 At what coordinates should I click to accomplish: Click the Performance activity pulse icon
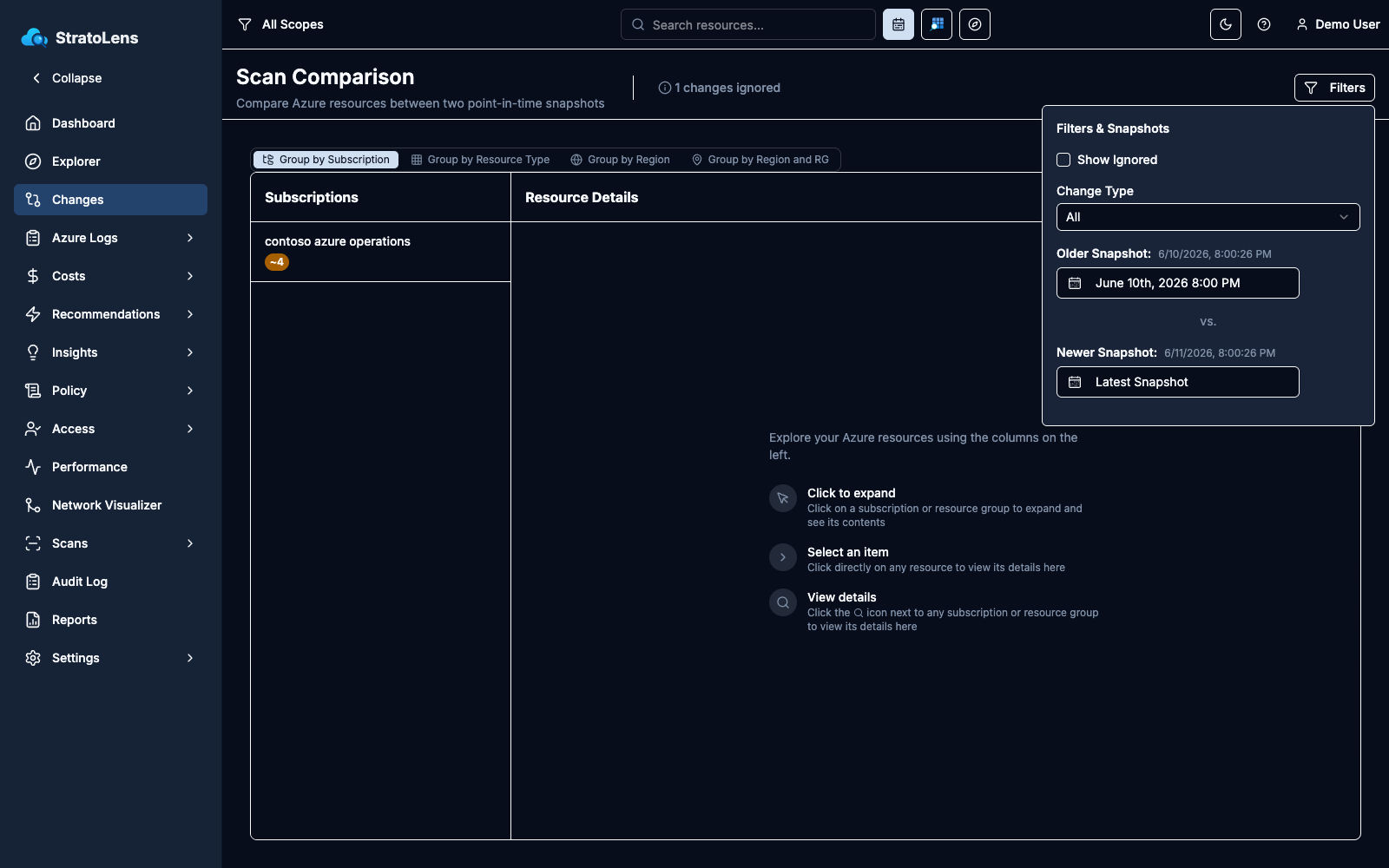(x=33, y=467)
